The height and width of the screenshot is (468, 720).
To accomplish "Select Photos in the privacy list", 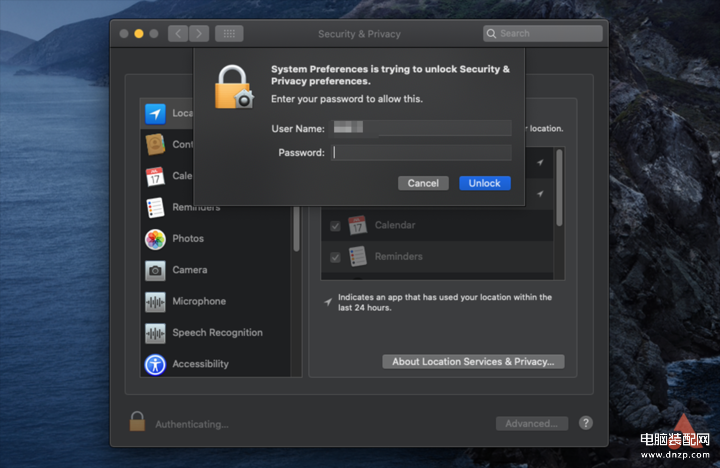I will coord(216,238).
